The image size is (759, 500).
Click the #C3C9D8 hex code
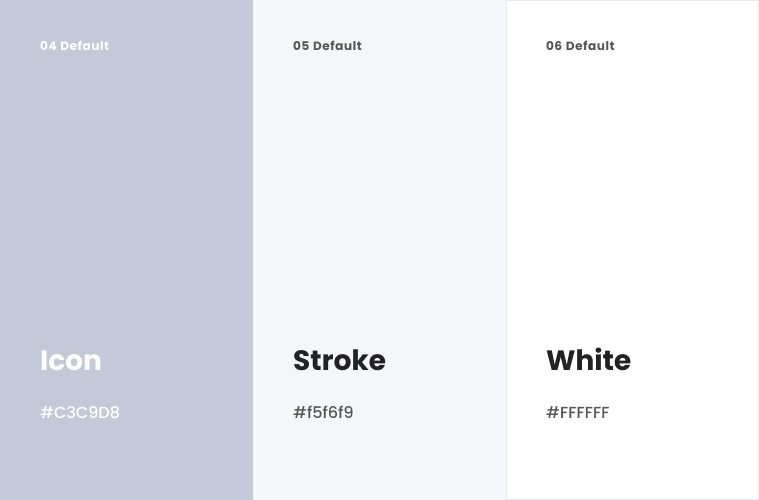pyautogui.click(x=80, y=412)
